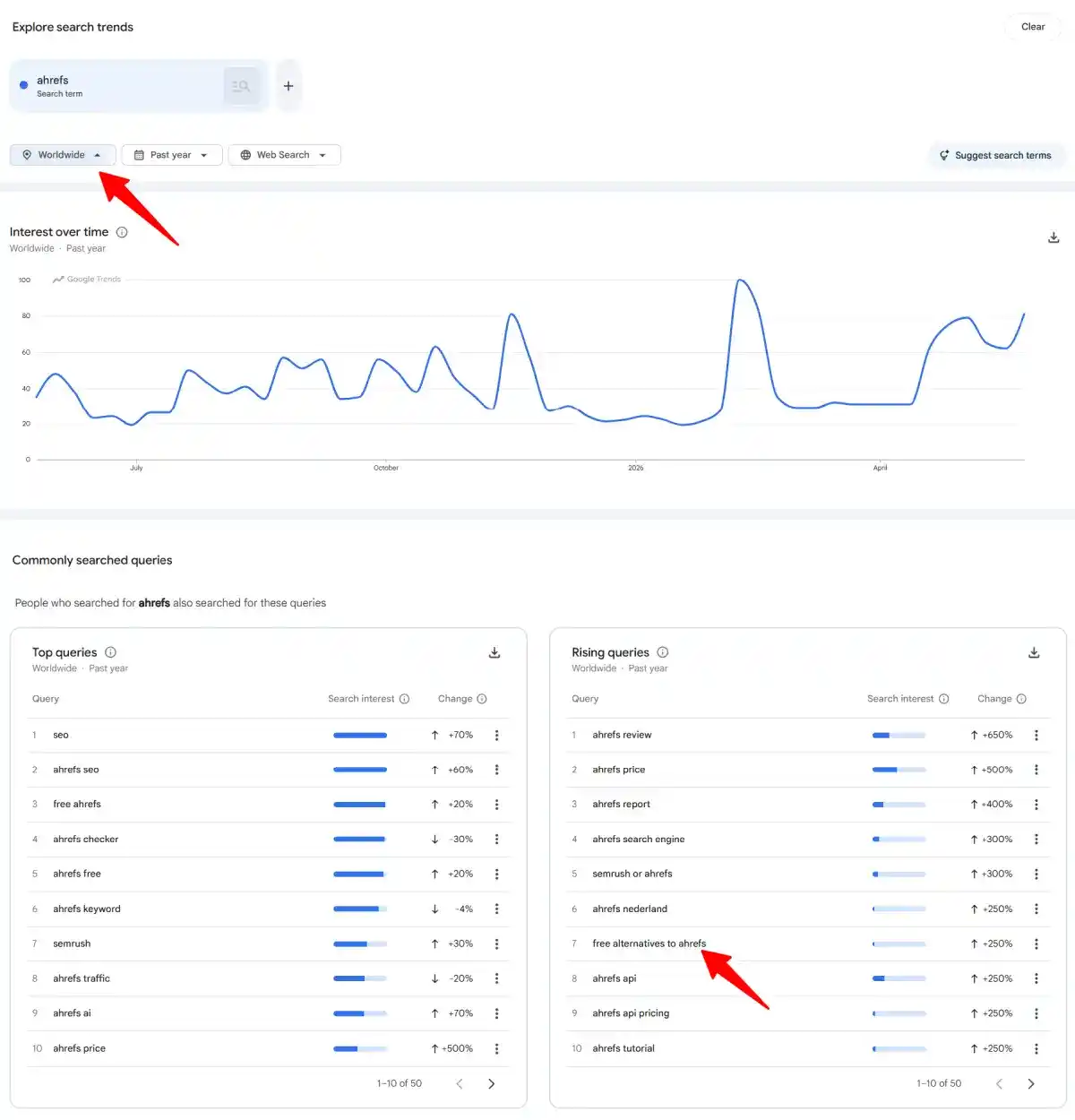Show info for Interest over time

click(122, 232)
